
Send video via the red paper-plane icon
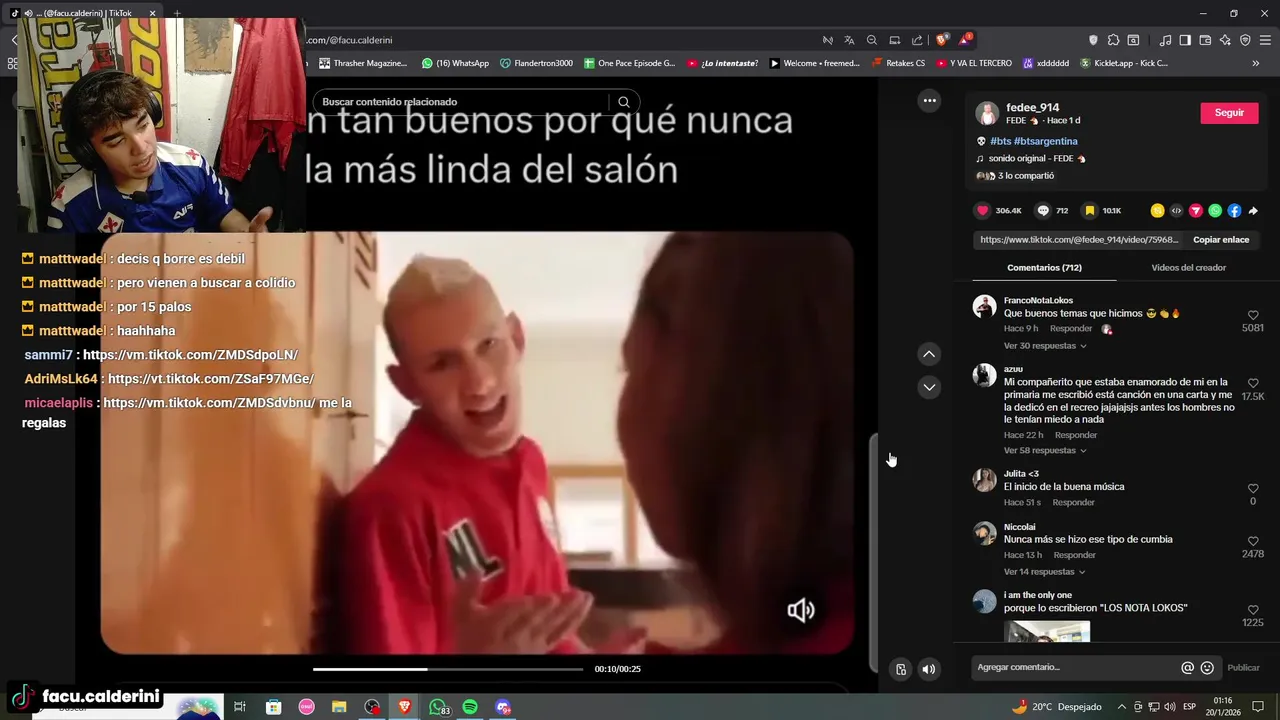point(1195,211)
